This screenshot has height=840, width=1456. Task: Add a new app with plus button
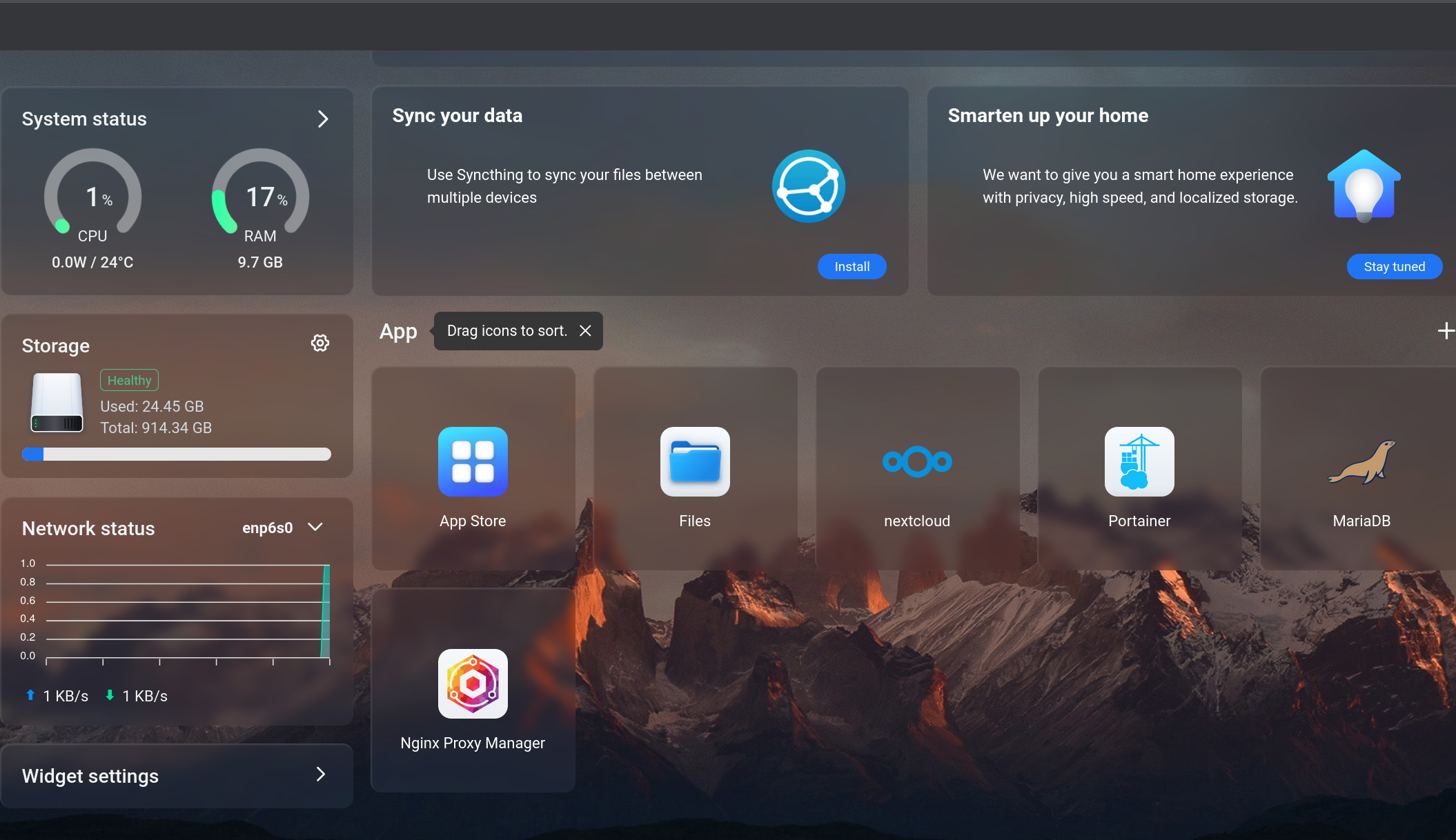tap(1446, 331)
